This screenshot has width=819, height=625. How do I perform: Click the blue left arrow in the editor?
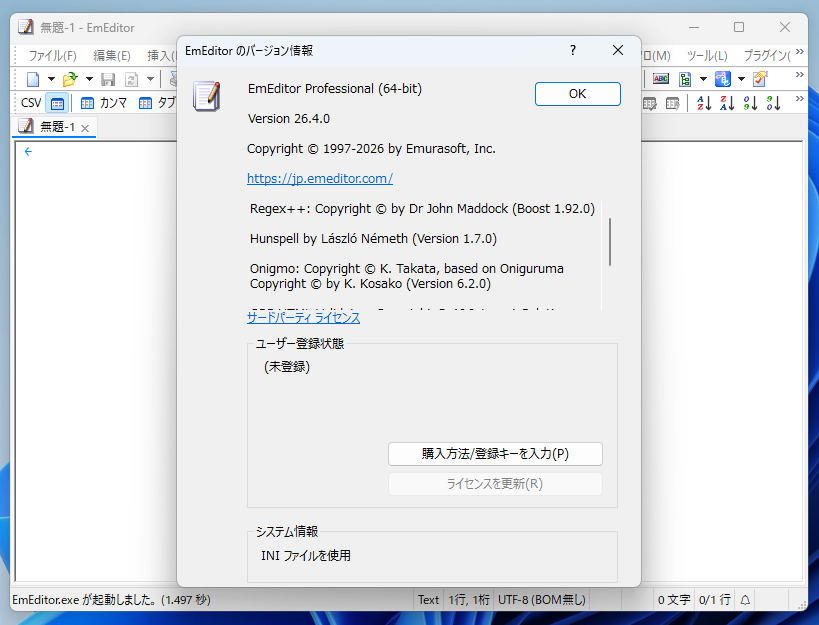point(28,151)
